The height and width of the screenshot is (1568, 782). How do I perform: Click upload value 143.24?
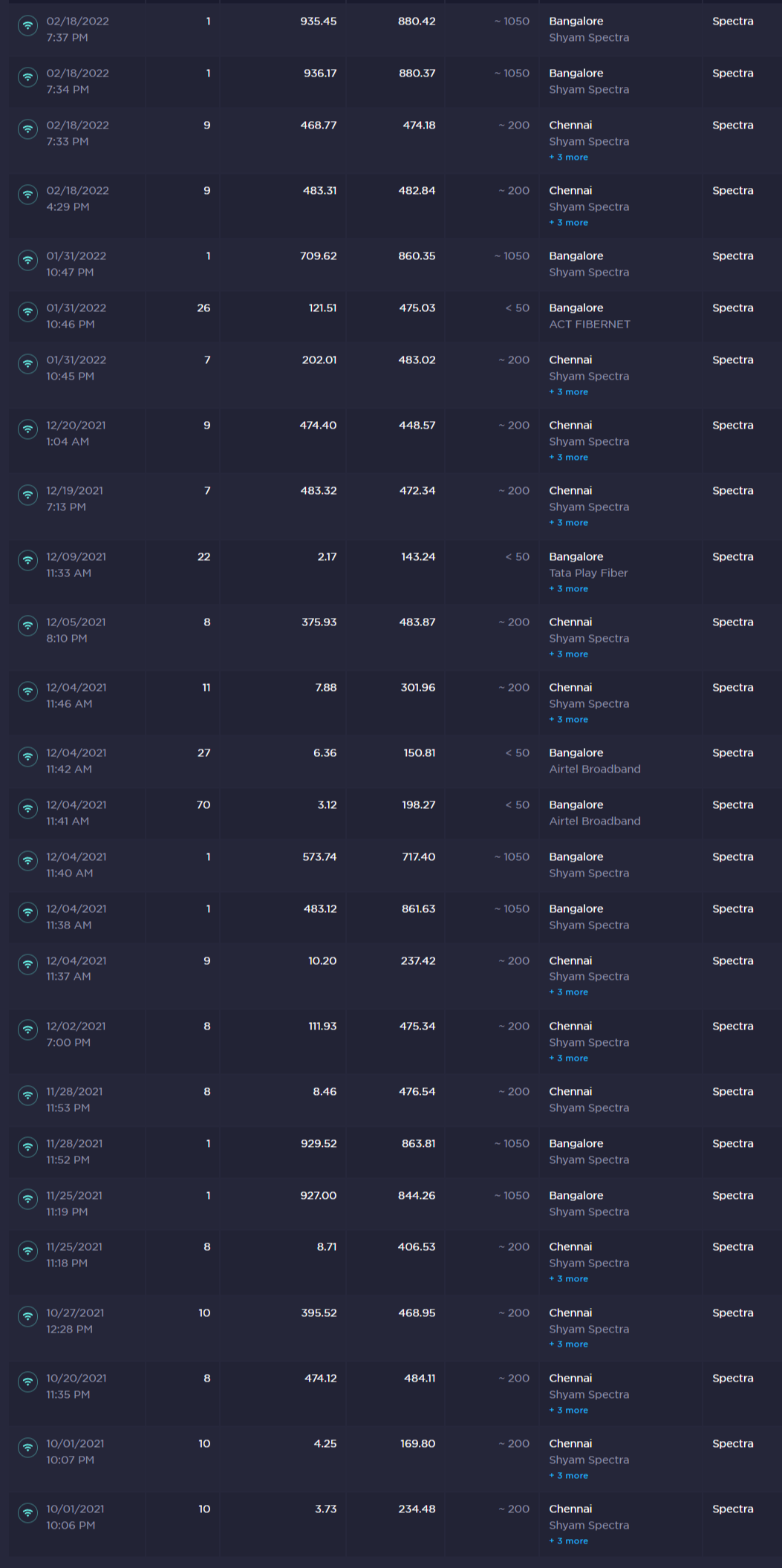click(x=418, y=557)
